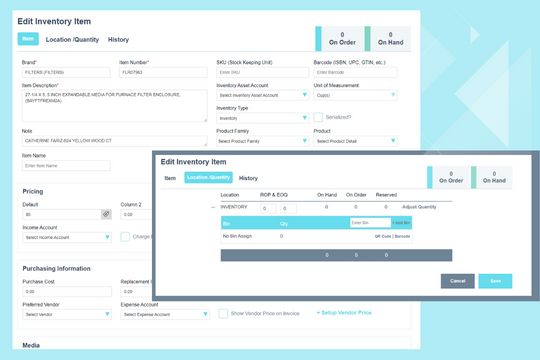
Task: Click the Cancel button
Action: tap(457, 281)
